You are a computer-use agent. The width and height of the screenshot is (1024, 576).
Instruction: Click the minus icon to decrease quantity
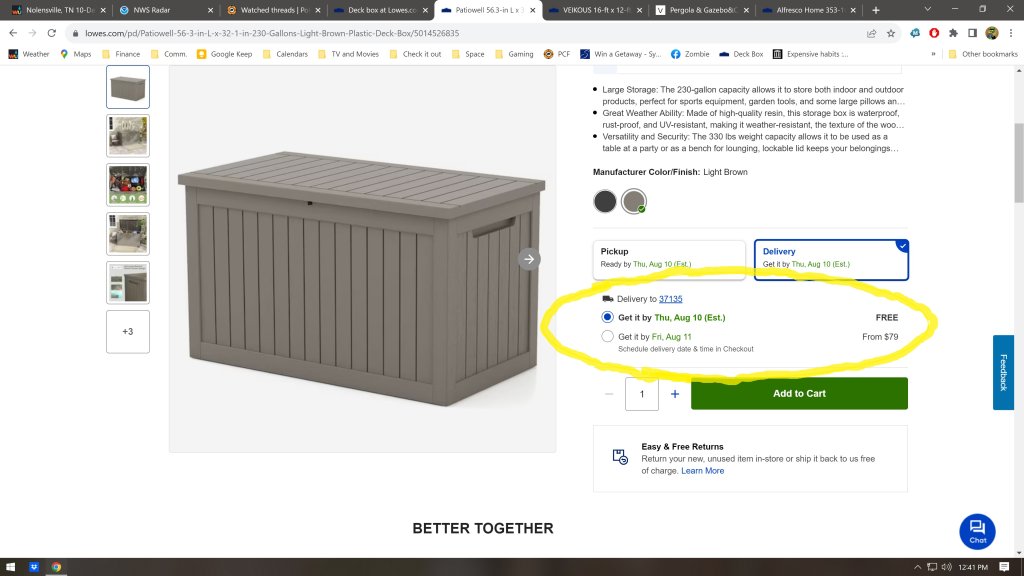609,394
